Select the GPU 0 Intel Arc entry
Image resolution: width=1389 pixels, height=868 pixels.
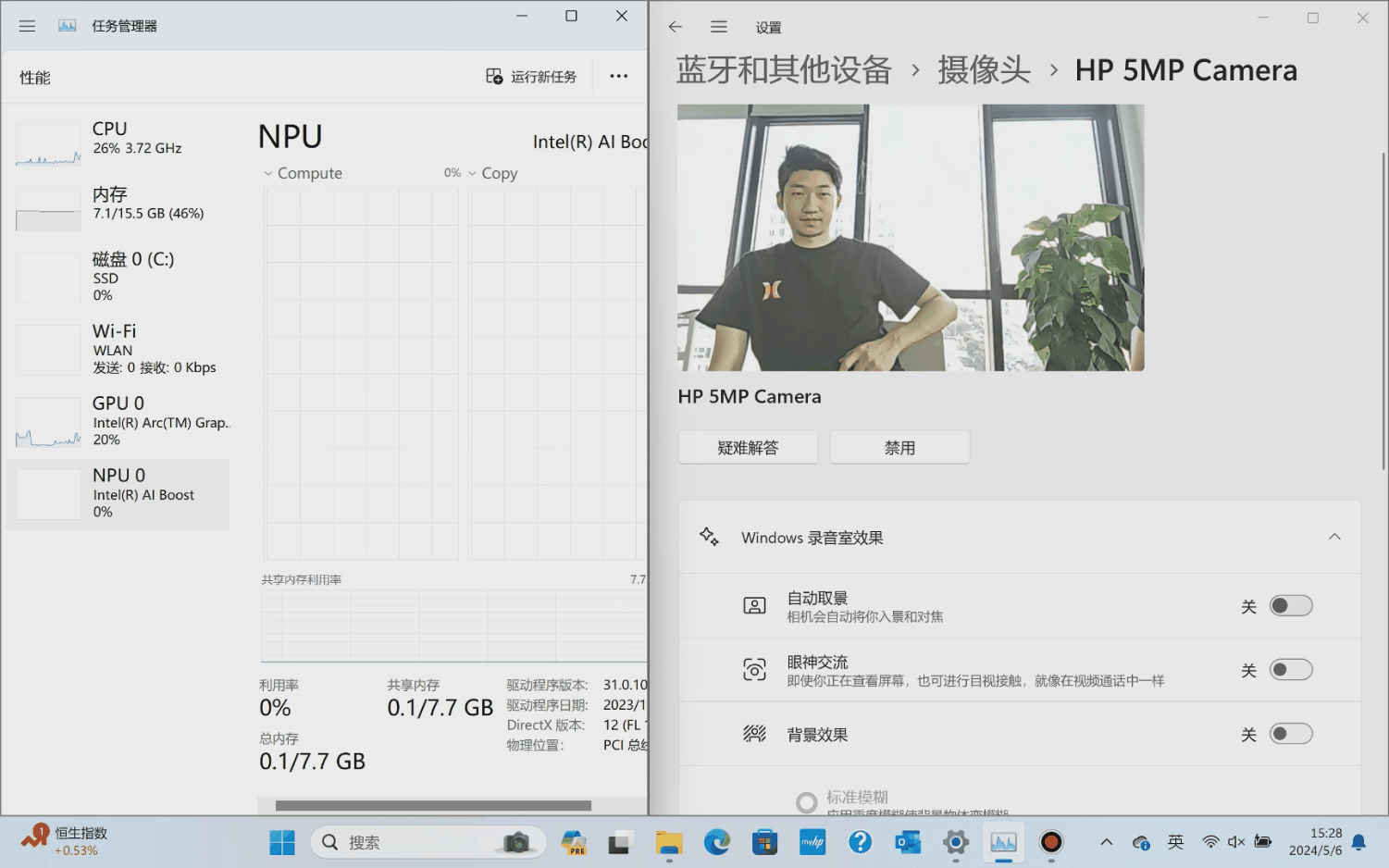coord(118,420)
